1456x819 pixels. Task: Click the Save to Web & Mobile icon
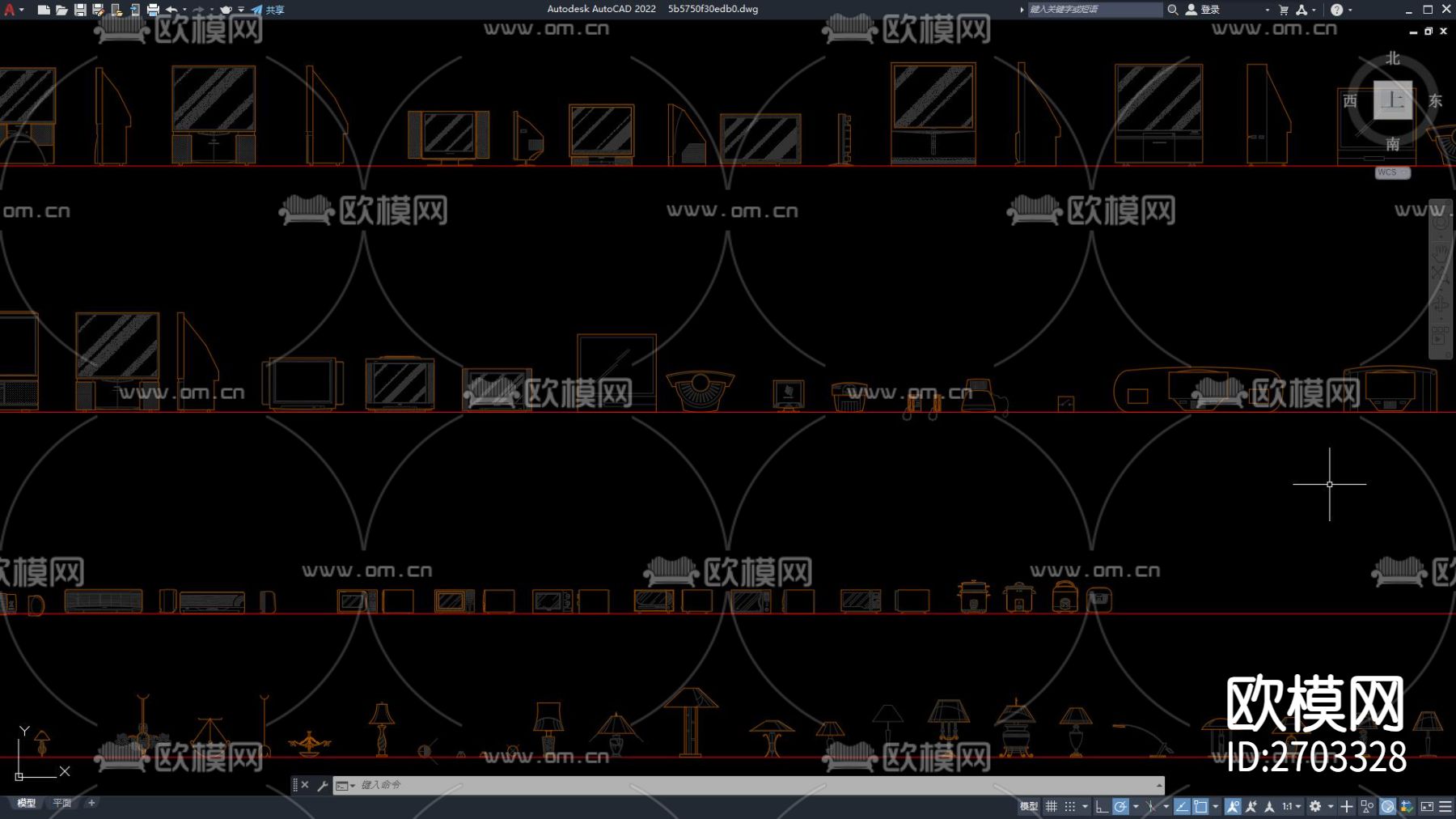(134, 10)
